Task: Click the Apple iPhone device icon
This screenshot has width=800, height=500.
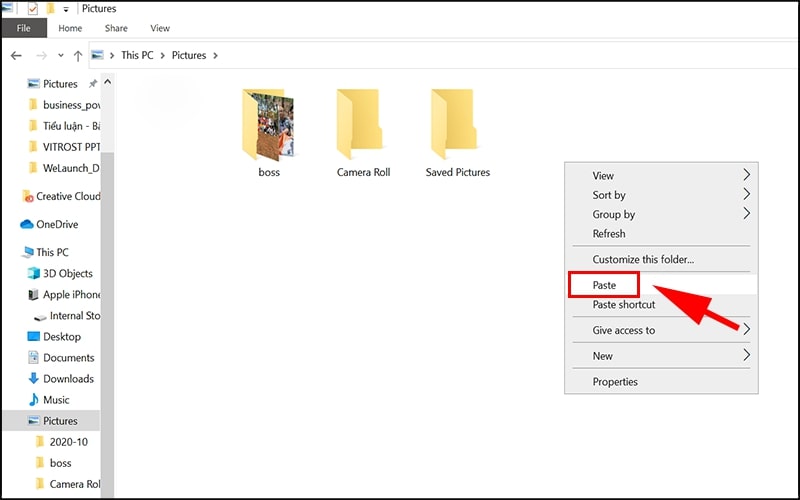Action: 34,294
